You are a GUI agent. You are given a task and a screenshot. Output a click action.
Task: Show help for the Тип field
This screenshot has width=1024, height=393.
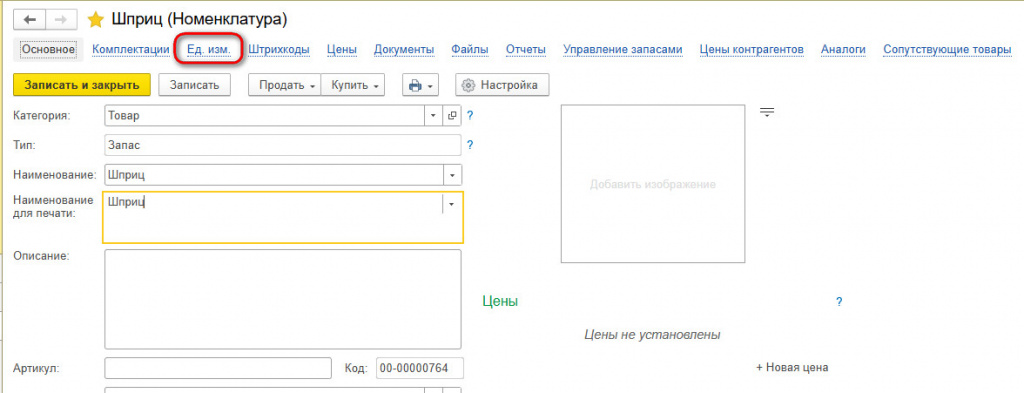[470, 145]
